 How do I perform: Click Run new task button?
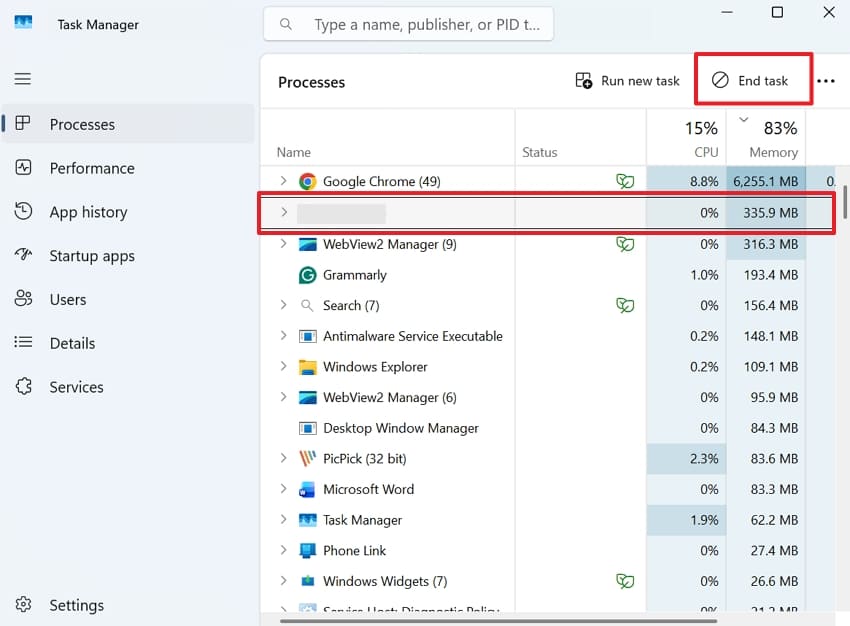tap(627, 81)
